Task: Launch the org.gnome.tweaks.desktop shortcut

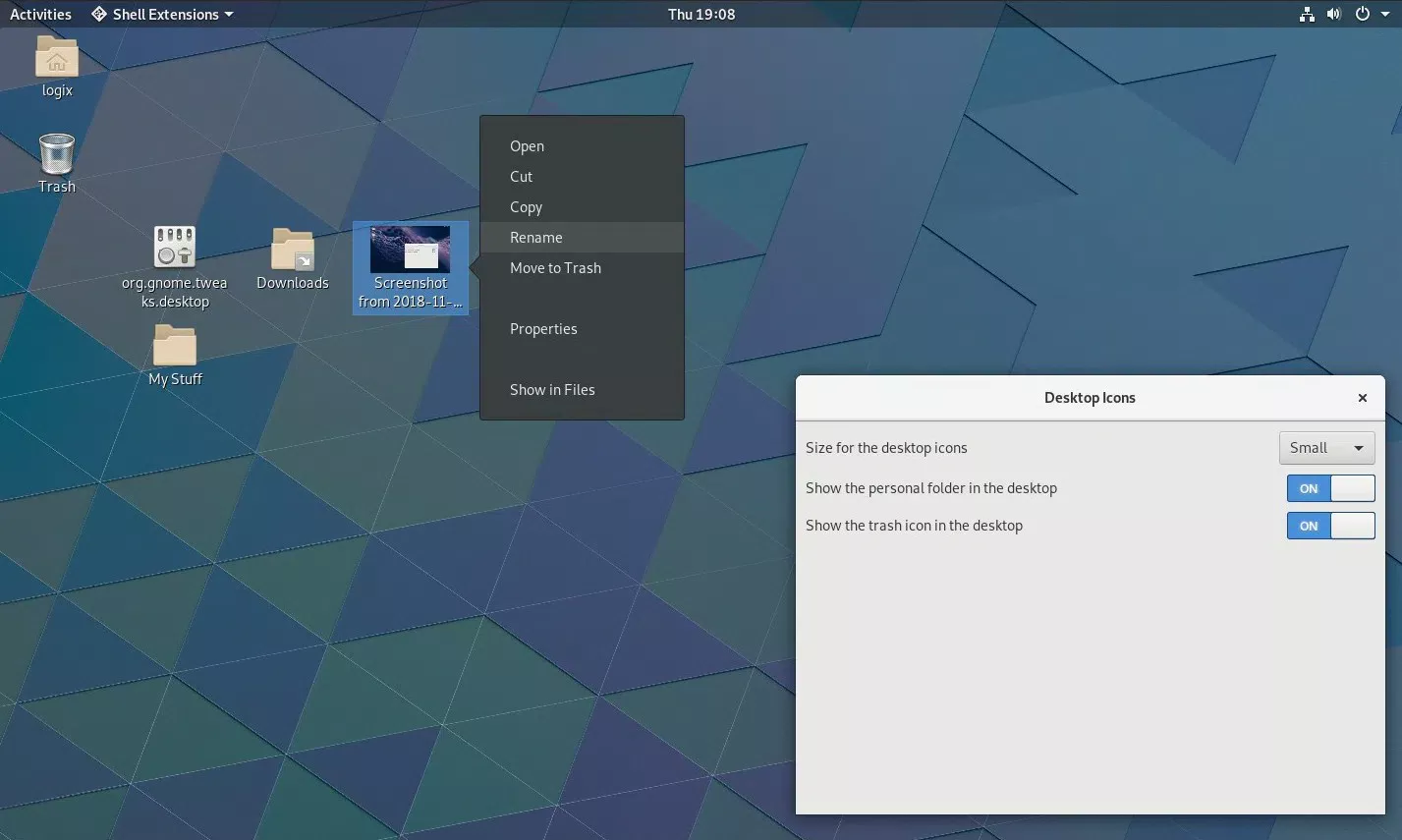Action: pos(174,248)
